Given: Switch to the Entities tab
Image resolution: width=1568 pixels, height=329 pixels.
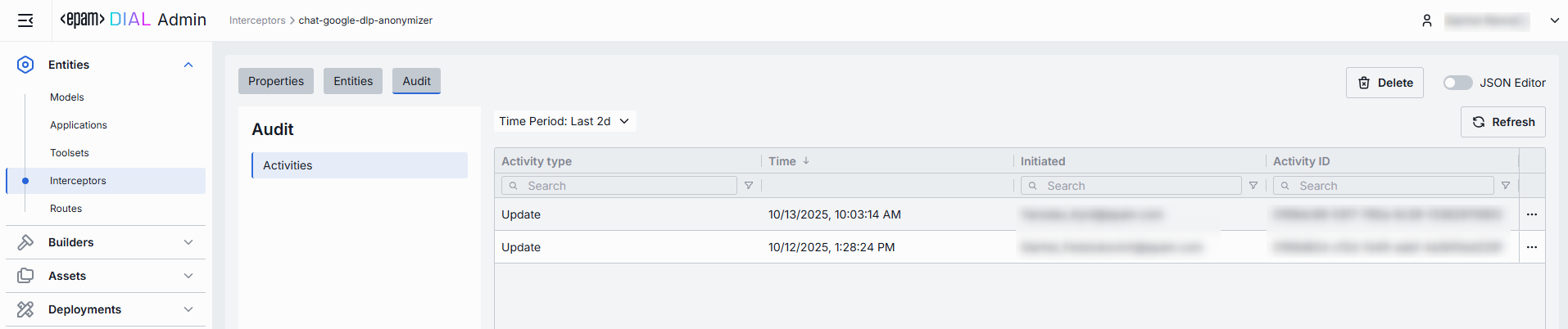Looking at the screenshot, I should pyautogui.click(x=353, y=81).
